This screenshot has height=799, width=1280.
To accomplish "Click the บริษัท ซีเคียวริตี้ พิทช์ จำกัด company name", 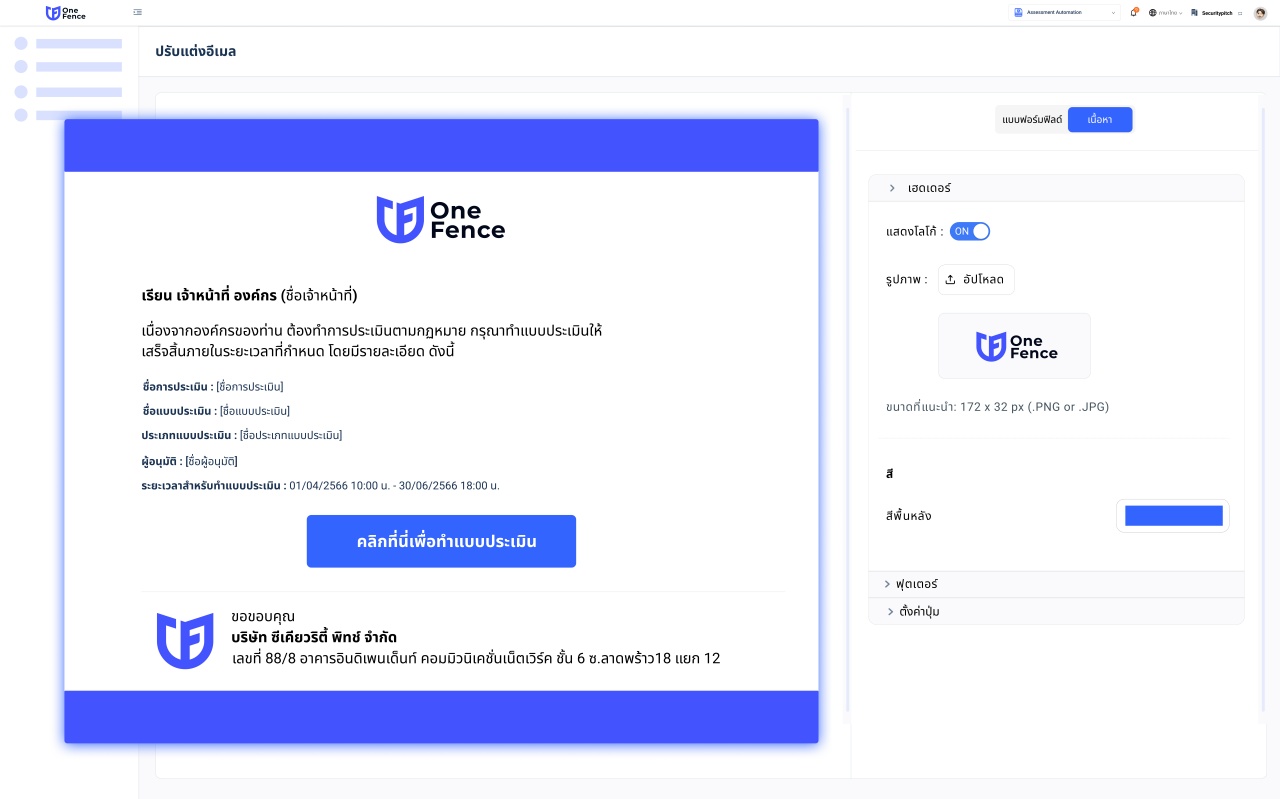I will coord(315,637).
